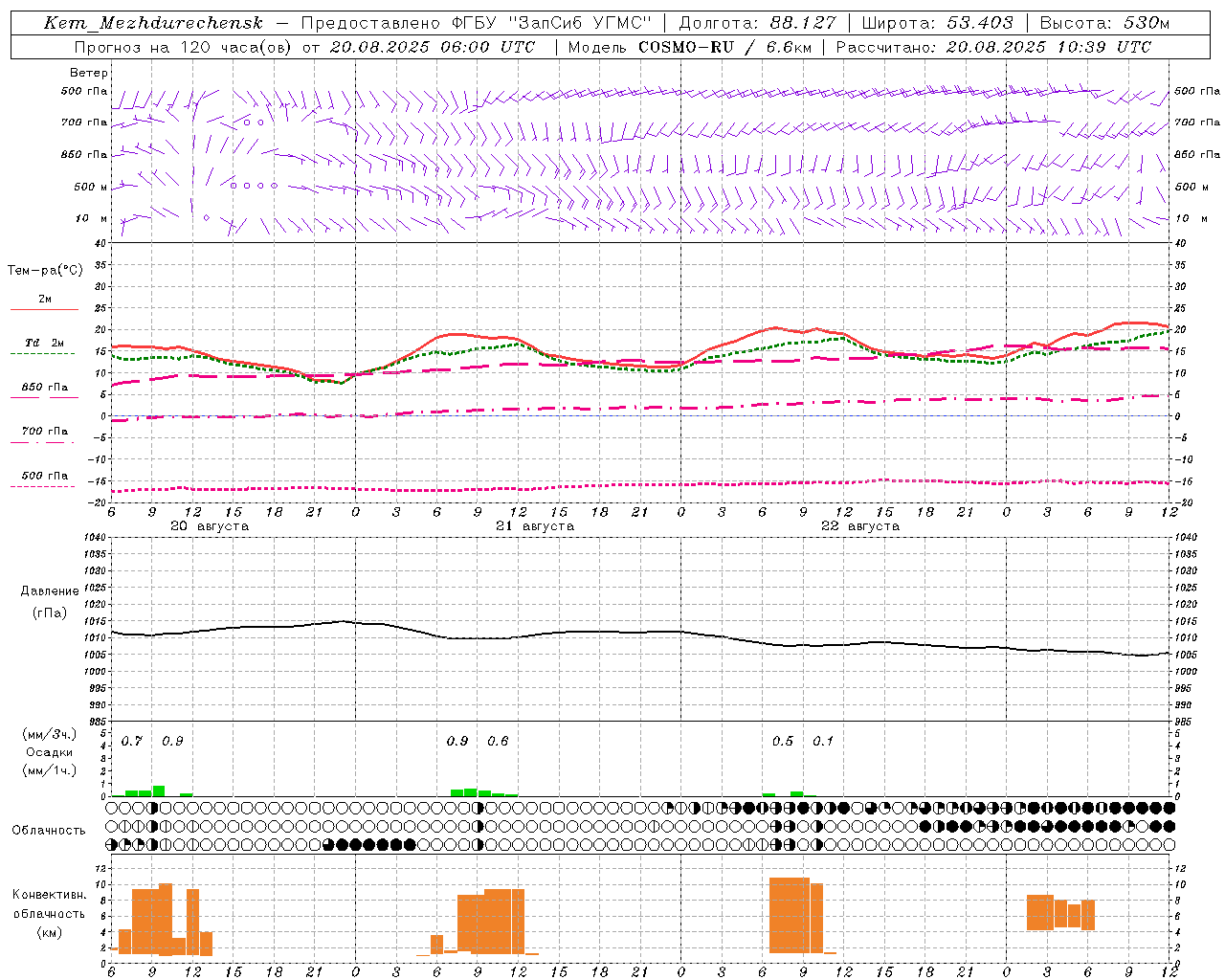Click the 500 гПа temperature legend entry

45,476
